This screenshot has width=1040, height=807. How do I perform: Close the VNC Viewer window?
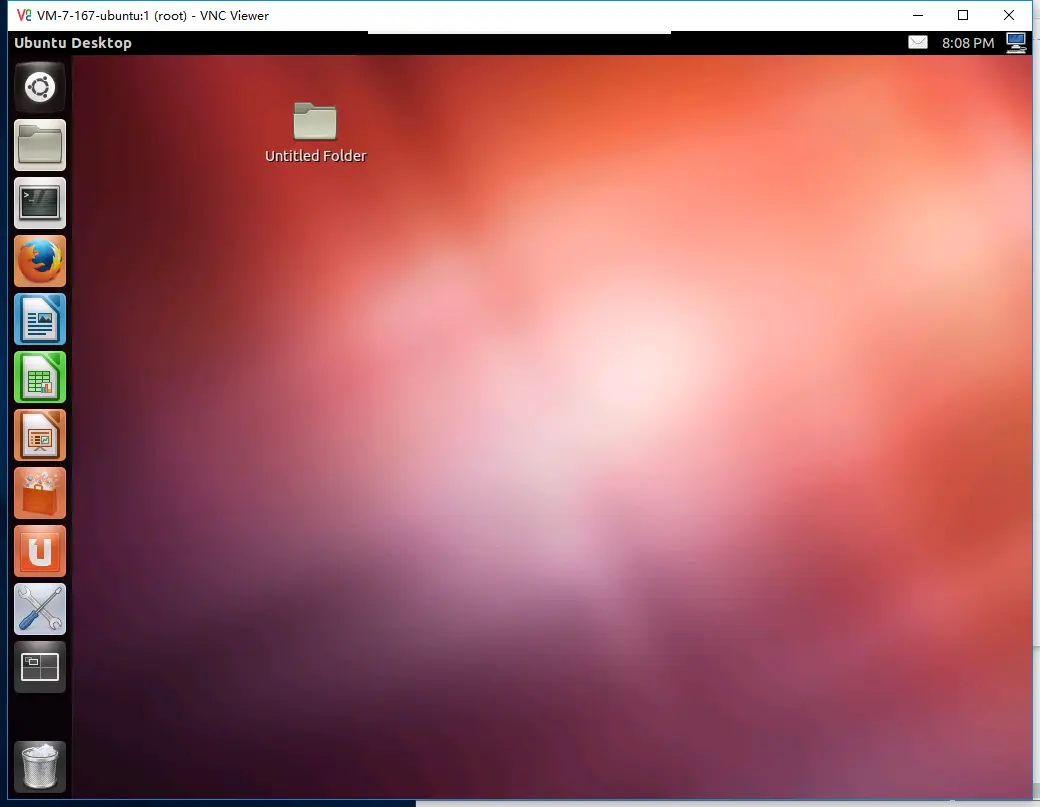click(1009, 15)
